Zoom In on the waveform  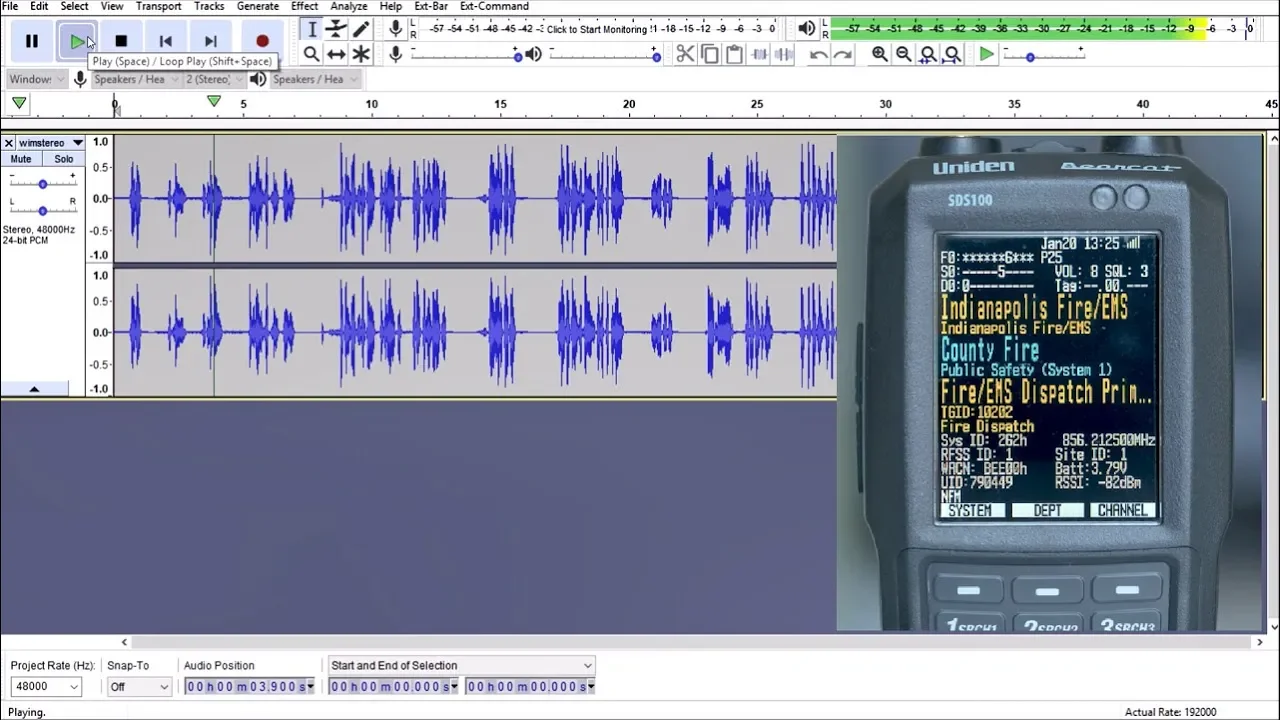point(880,54)
